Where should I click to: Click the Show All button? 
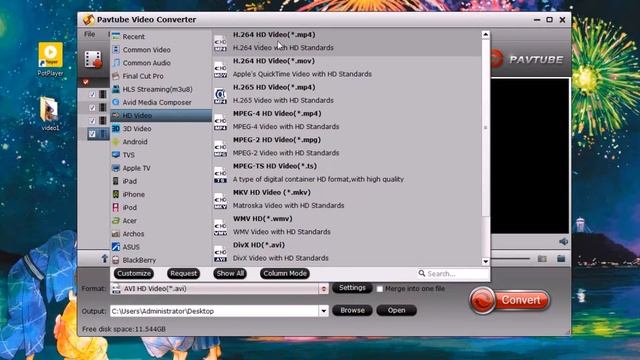point(230,273)
